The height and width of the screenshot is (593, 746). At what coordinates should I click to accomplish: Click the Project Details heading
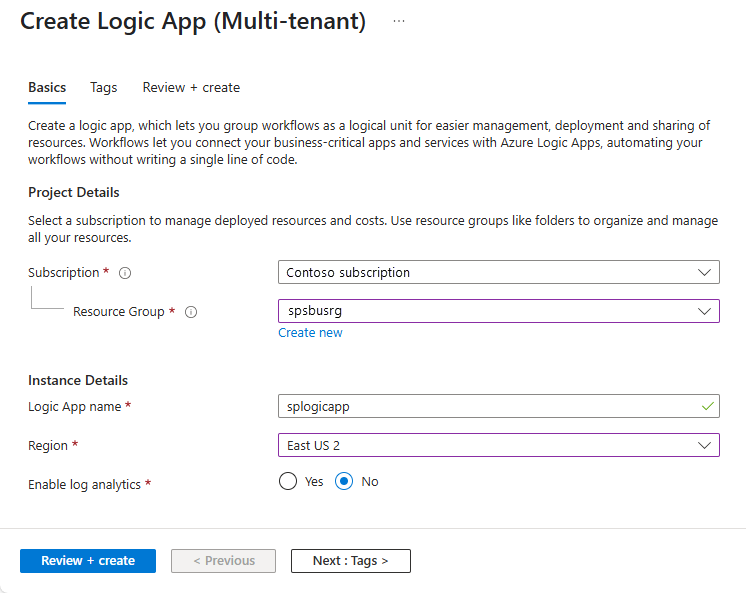click(x=74, y=192)
